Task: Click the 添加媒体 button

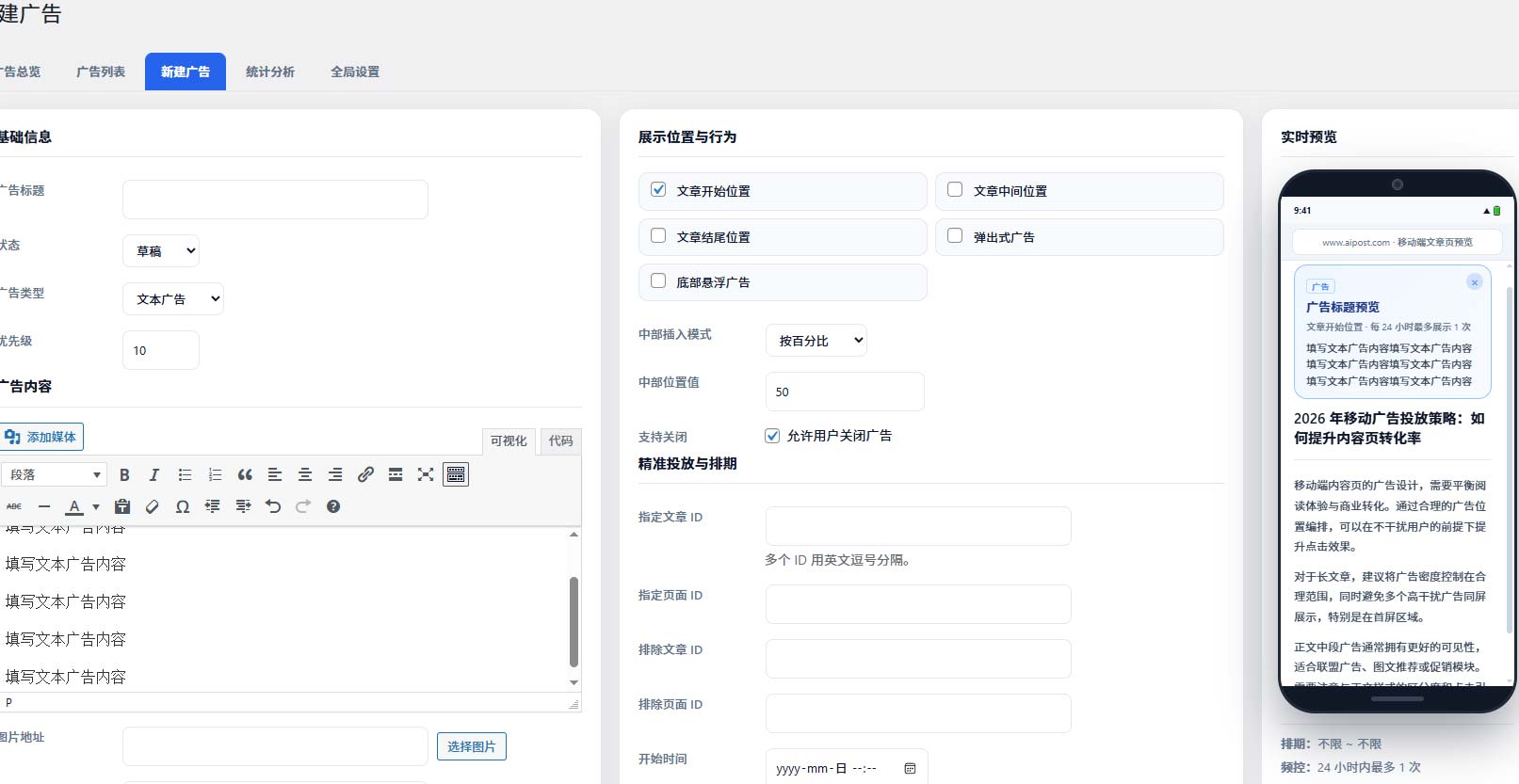Action: (40, 437)
